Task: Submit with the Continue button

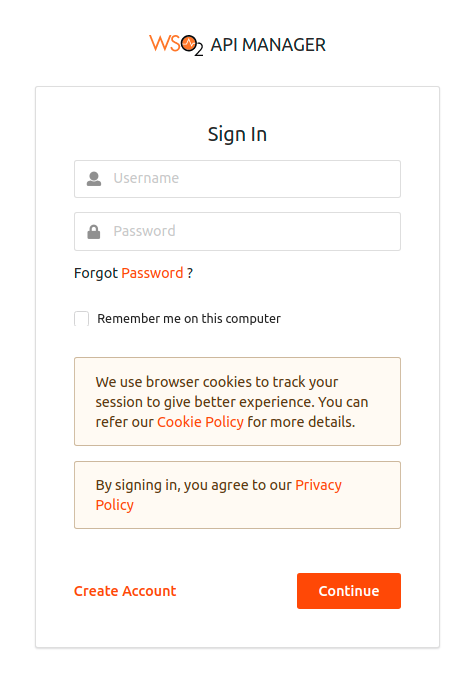Action: coord(349,591)
